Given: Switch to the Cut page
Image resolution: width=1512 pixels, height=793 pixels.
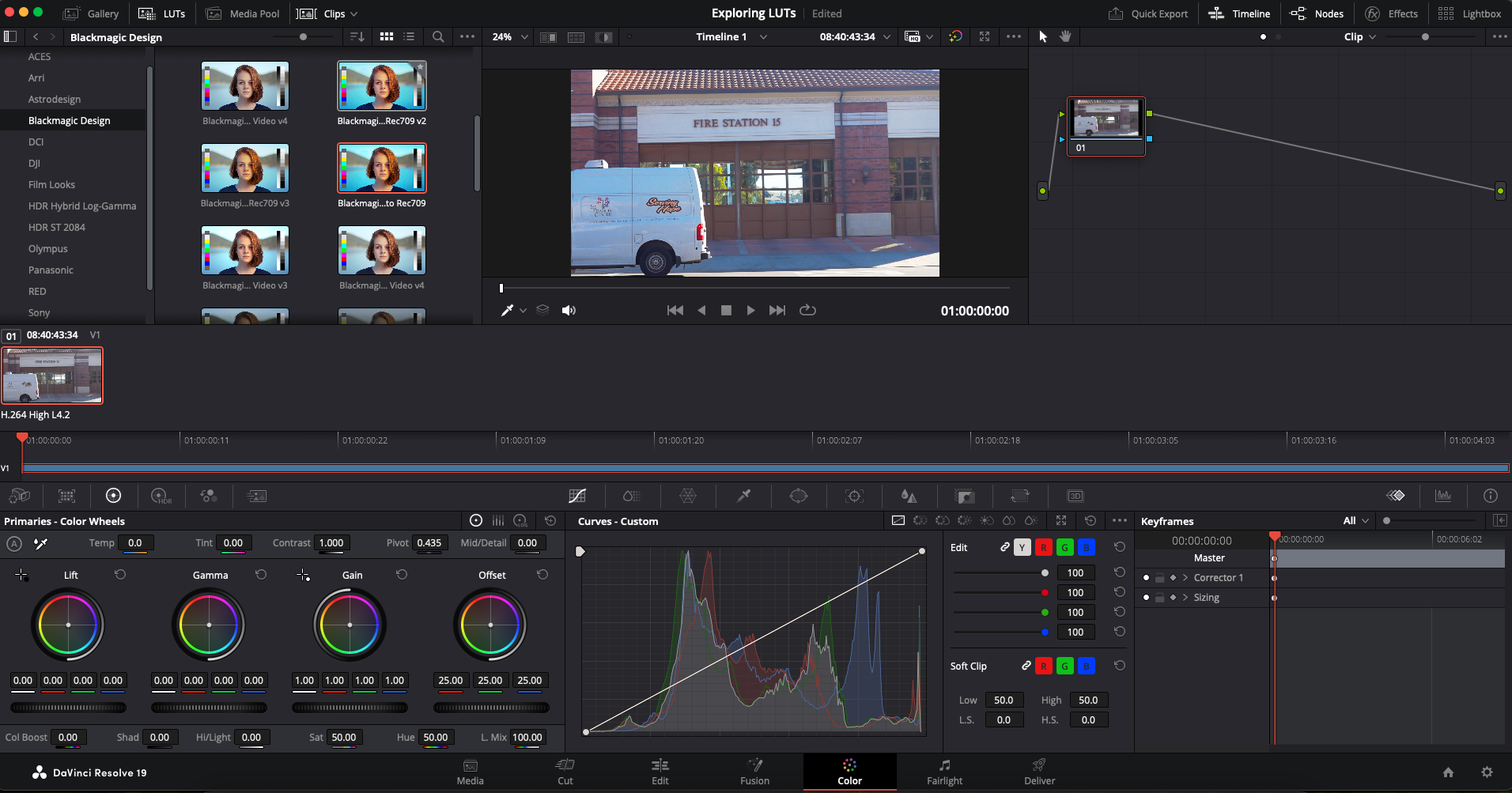Looking at the screenshot, I should [565, 772].
